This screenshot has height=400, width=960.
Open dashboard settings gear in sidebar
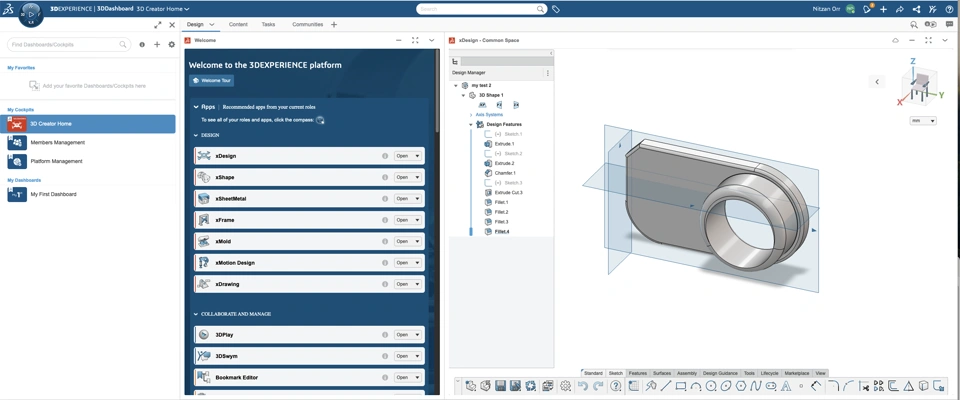tap(171, 45)
